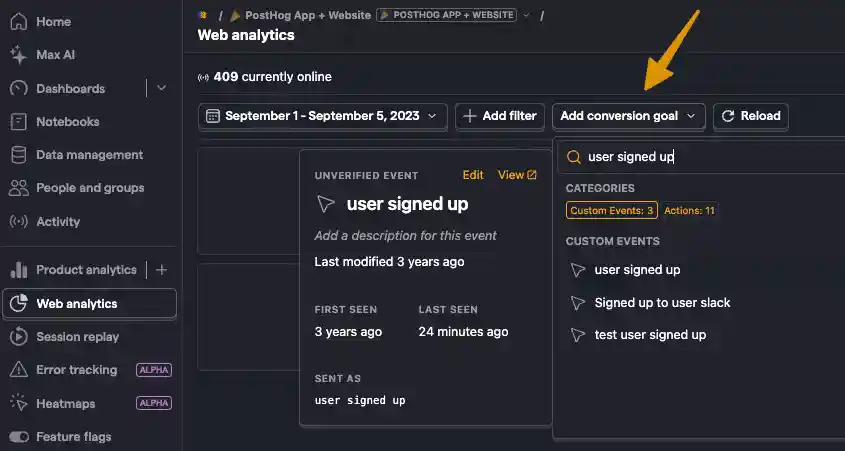This screenshot has height=451, width=845.
Task: Open the Session replay section
Action: (76, 337)
